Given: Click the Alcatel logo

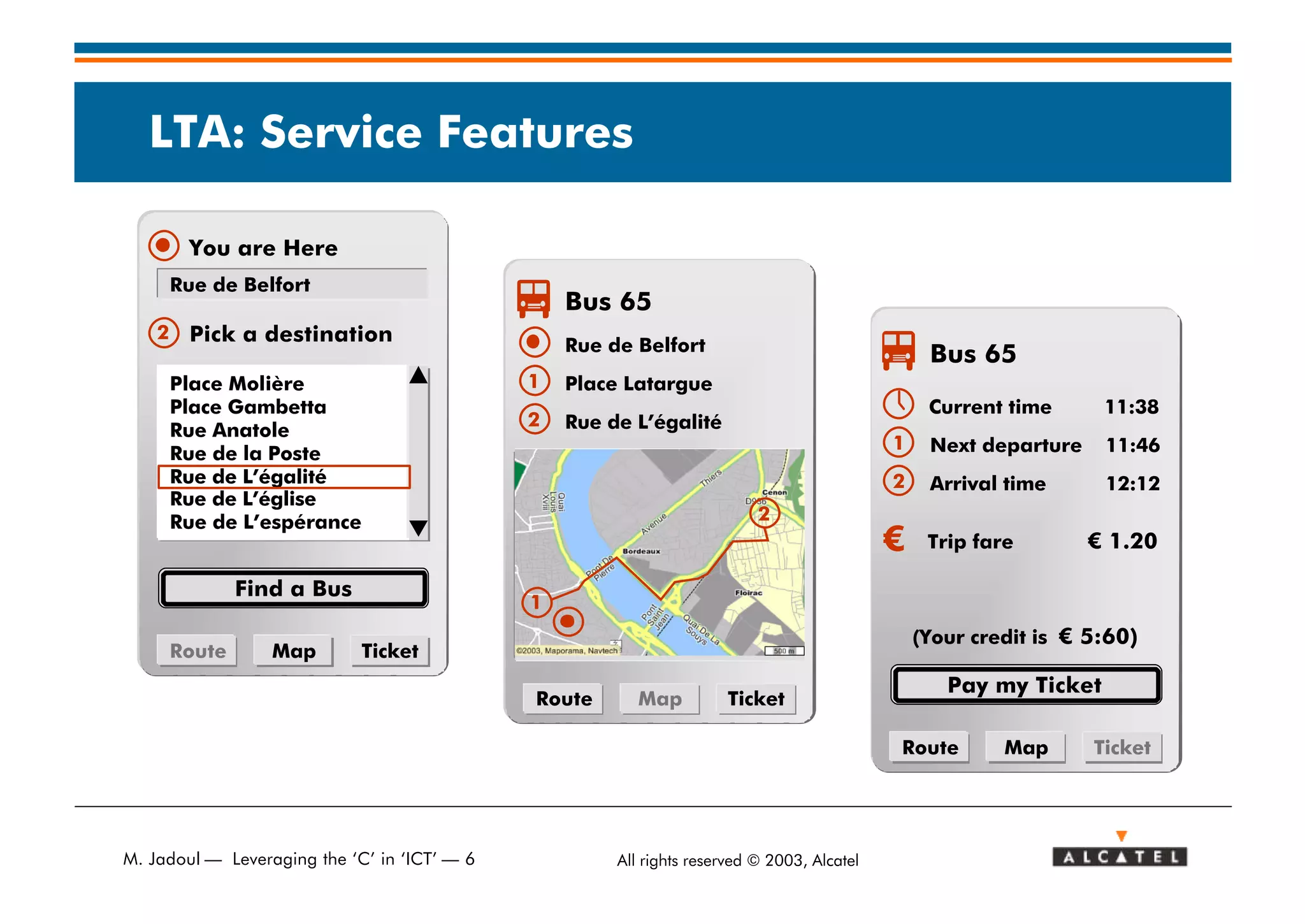Looking at the screenshot, I should click(1120, 850).
